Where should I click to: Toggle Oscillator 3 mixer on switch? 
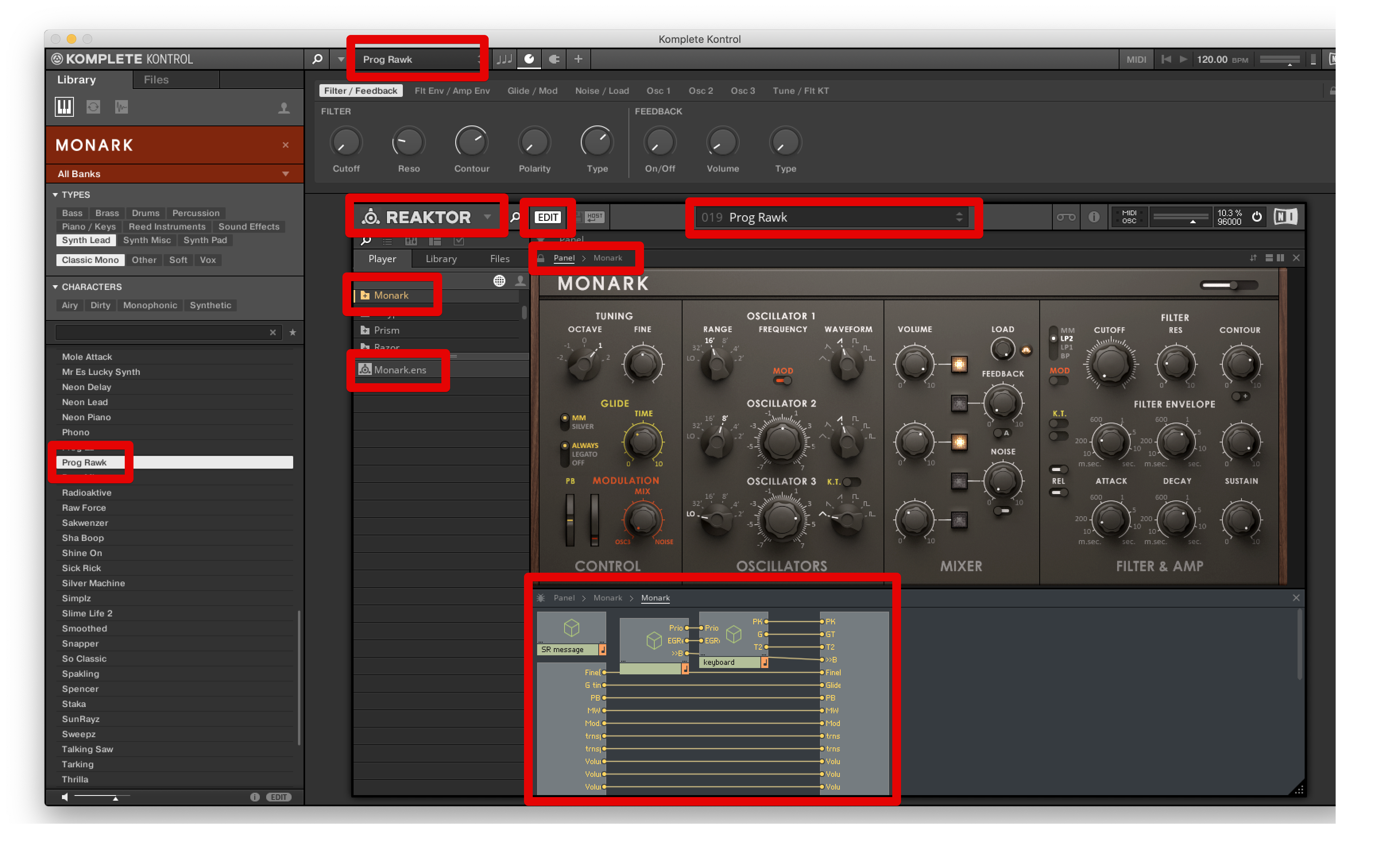click(x=959, y=520)
